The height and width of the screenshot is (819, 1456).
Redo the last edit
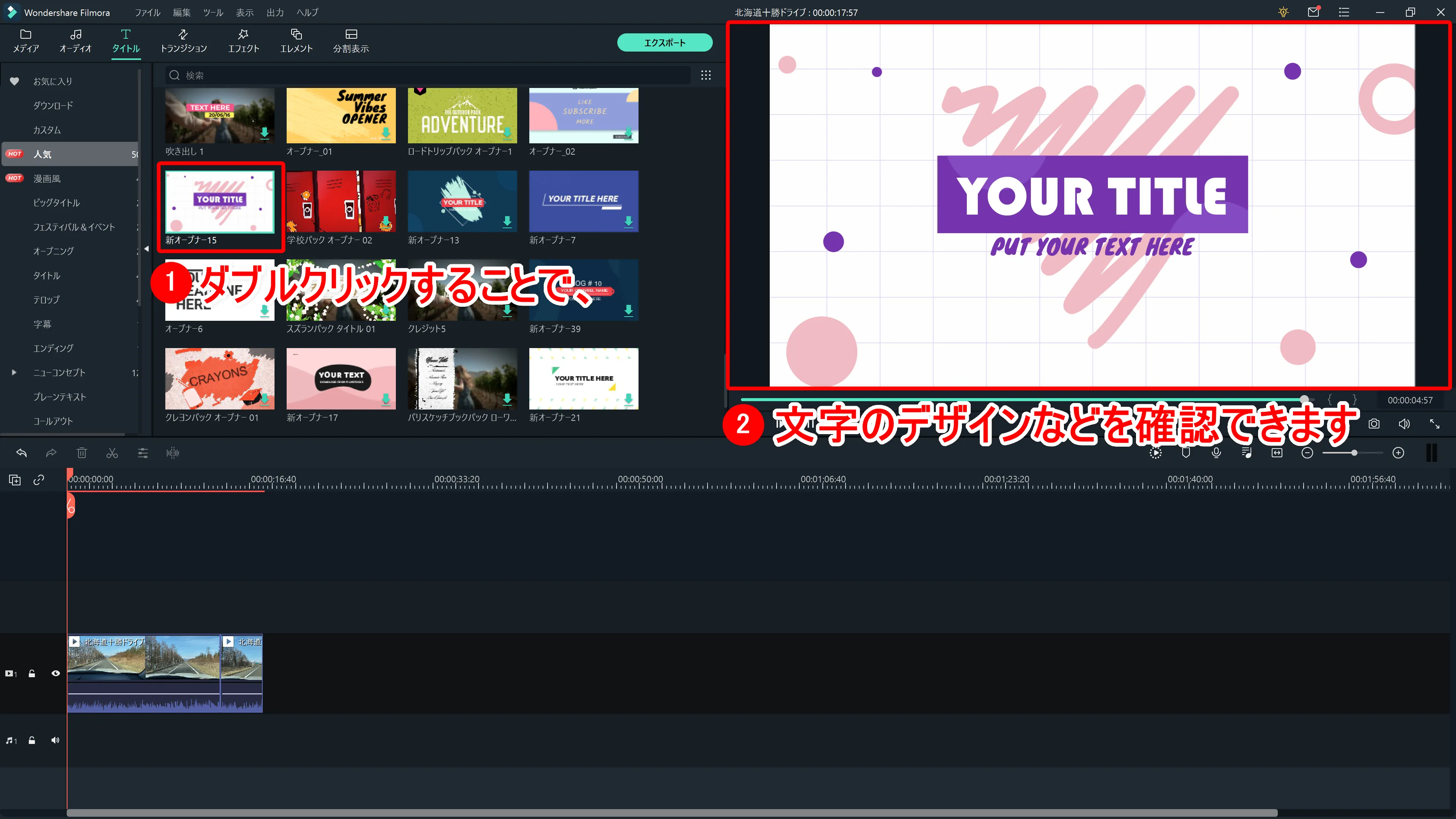tap(52, 453)
